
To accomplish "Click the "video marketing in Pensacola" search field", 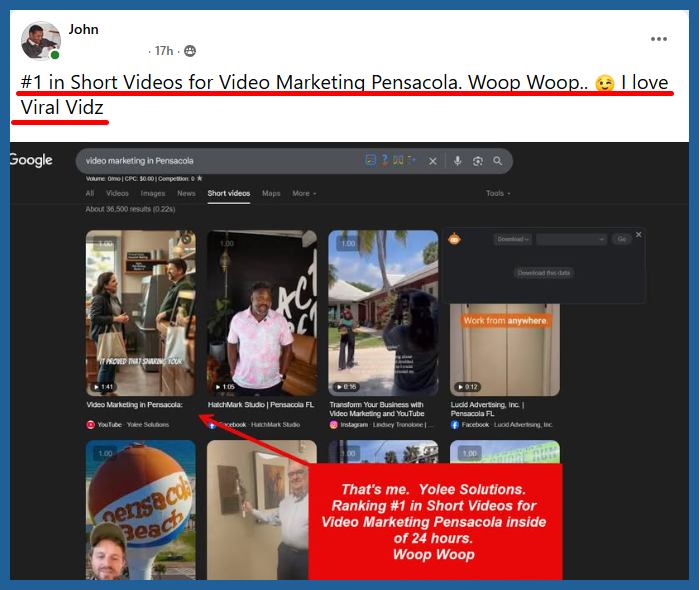I will [x=220, y=161].
